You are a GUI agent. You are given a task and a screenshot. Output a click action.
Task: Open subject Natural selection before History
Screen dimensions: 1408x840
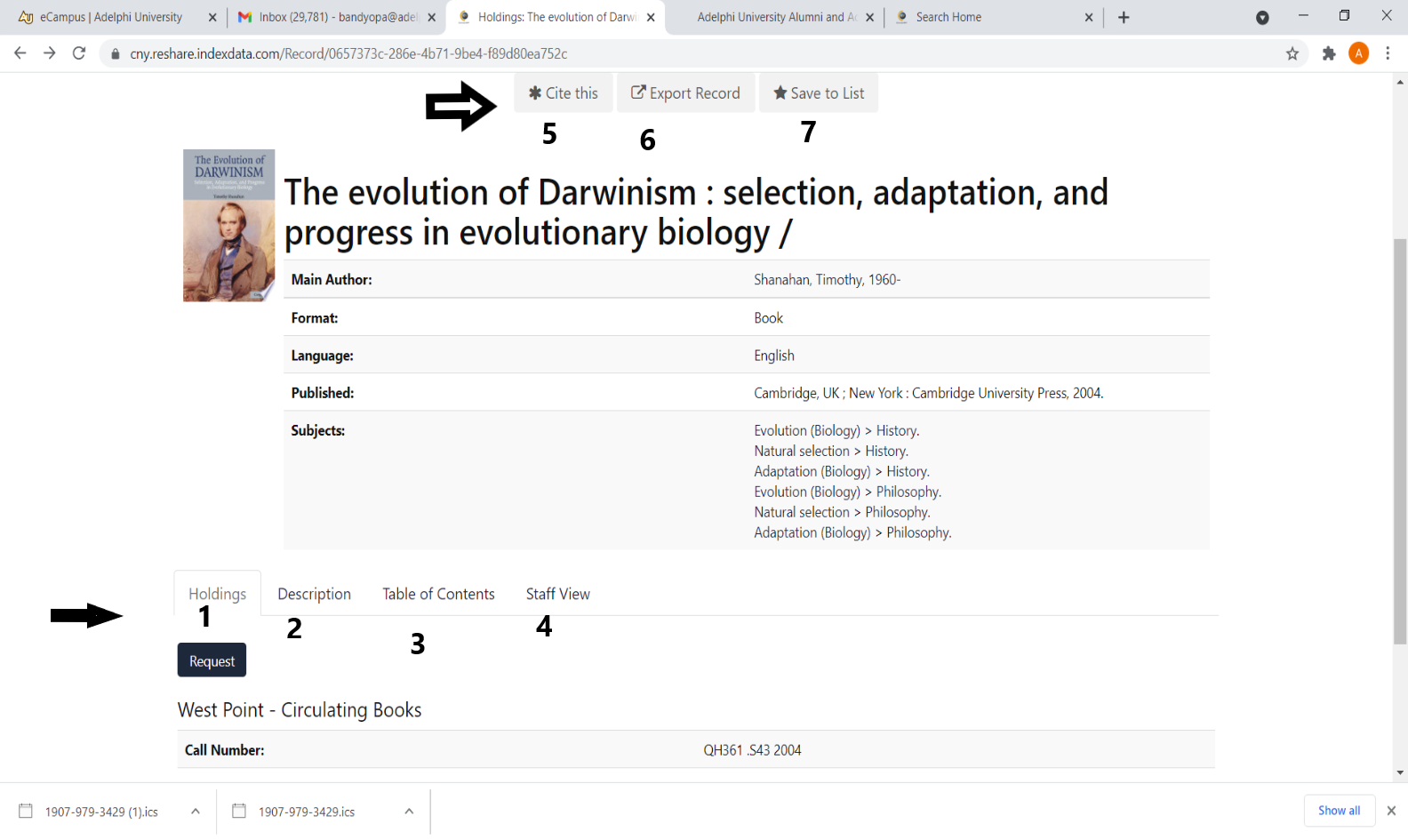(802, 452)
